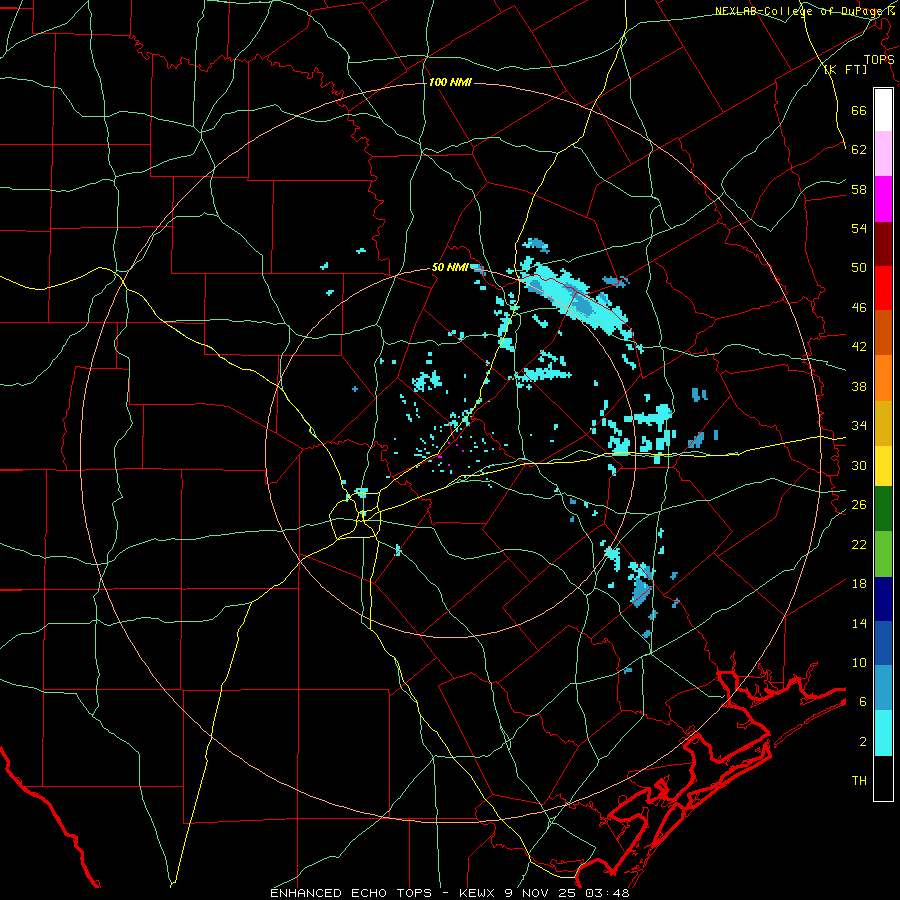Viewport: 900px width, 900px height.
Task: Click the magenta legend swatch
Action: pyautogui.click(x=883, y=199)
